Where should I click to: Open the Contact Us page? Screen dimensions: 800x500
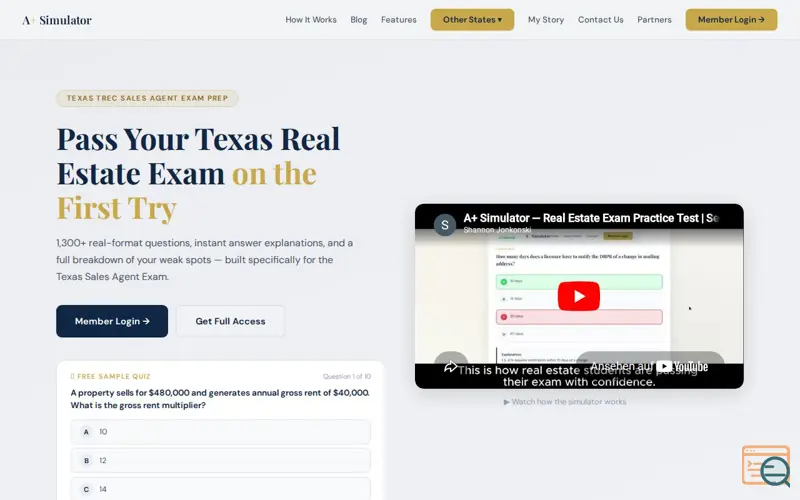point(601,20)
